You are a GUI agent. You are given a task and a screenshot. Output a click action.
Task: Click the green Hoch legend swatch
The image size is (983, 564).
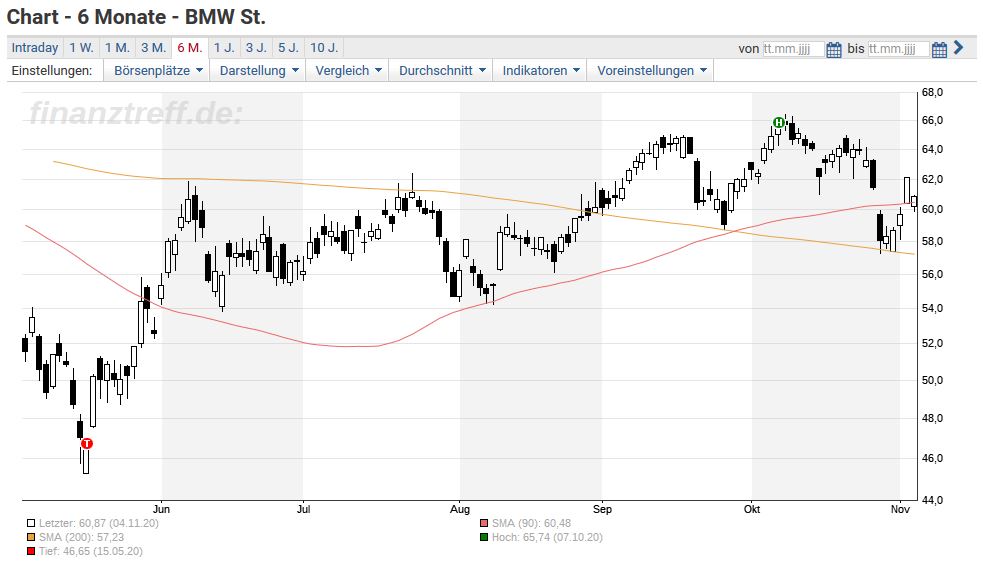click(x=484, y=537)
